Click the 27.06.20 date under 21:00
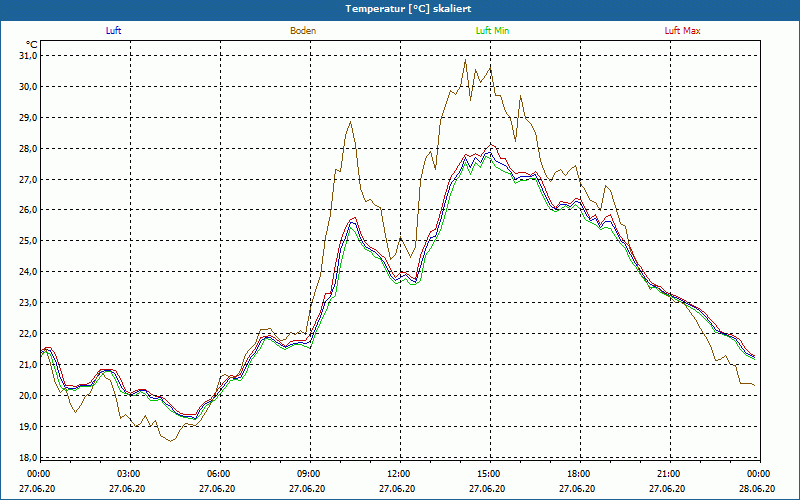 666,488
